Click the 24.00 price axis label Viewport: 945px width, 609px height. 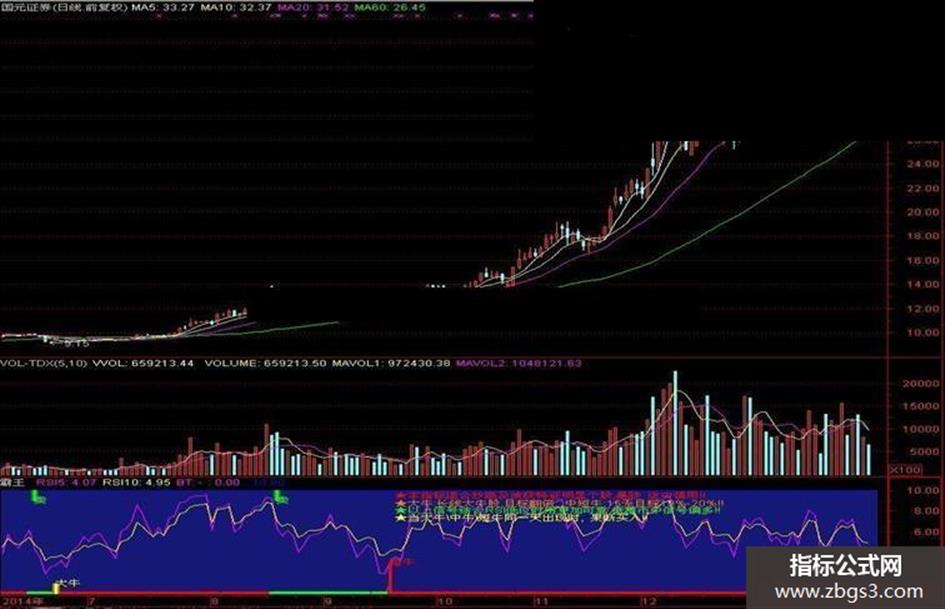(921, 164)
